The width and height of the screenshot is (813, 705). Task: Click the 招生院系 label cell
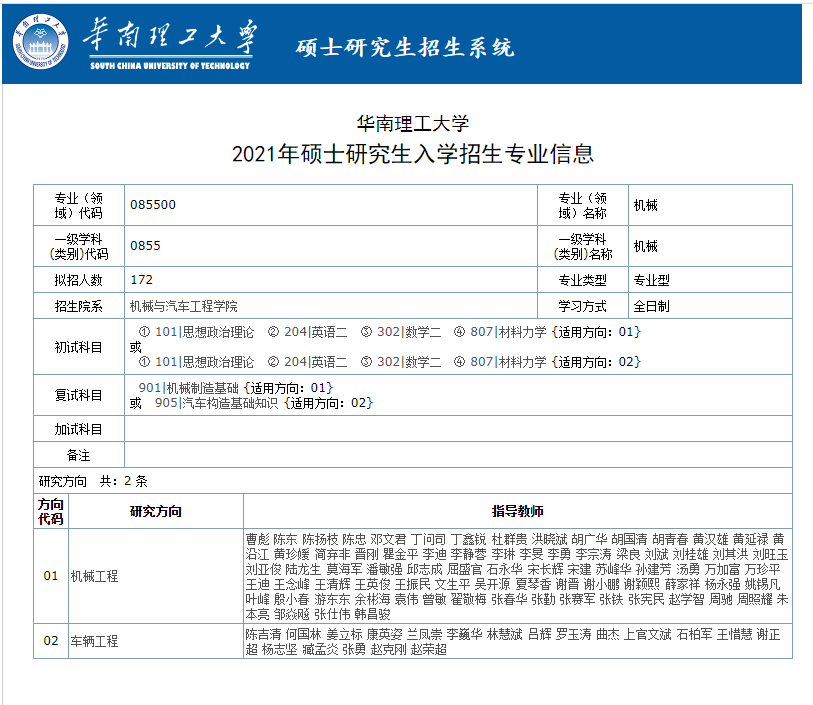point(79,306)
